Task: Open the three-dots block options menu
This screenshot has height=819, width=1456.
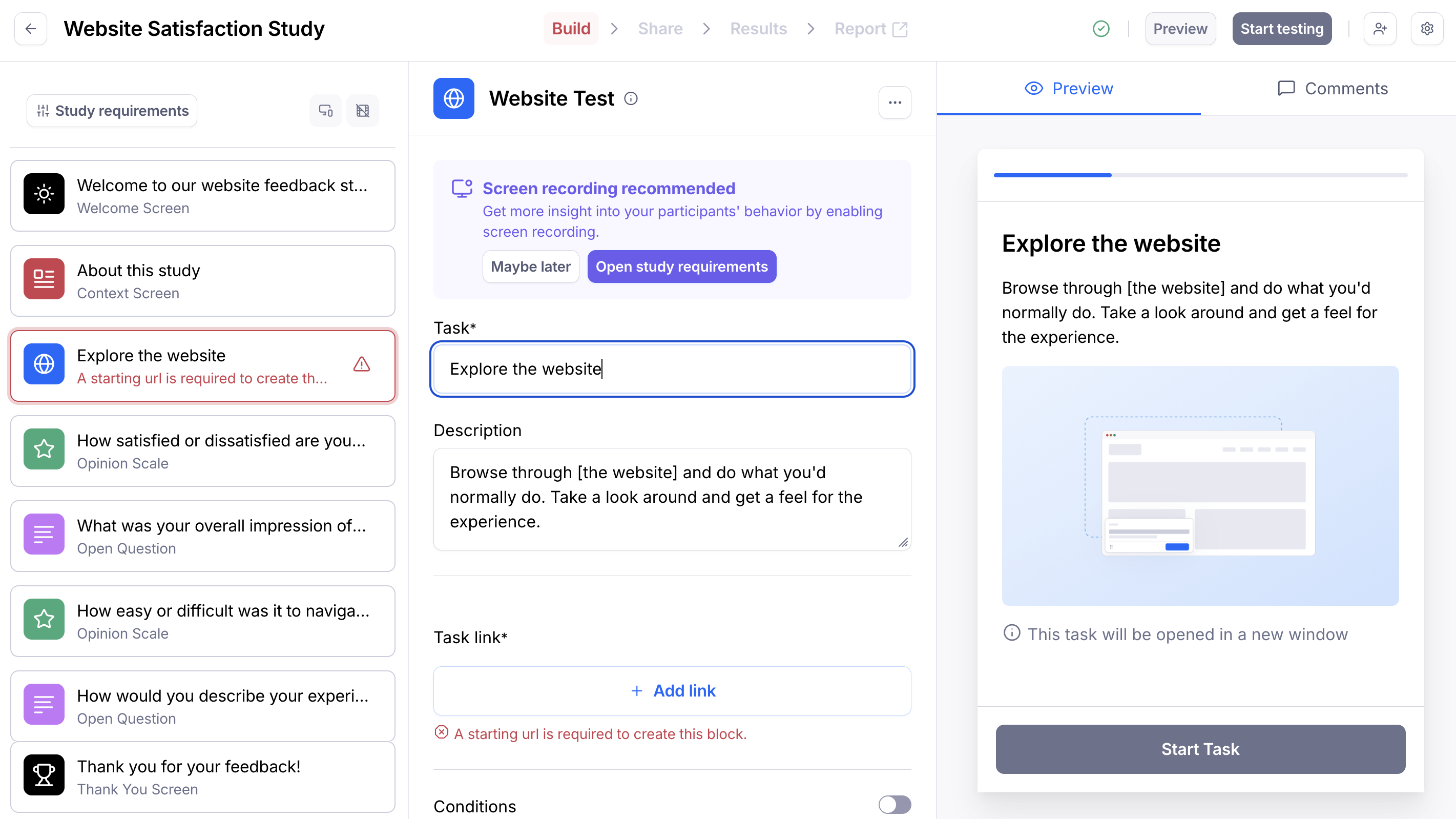Action: pos(894,103)
